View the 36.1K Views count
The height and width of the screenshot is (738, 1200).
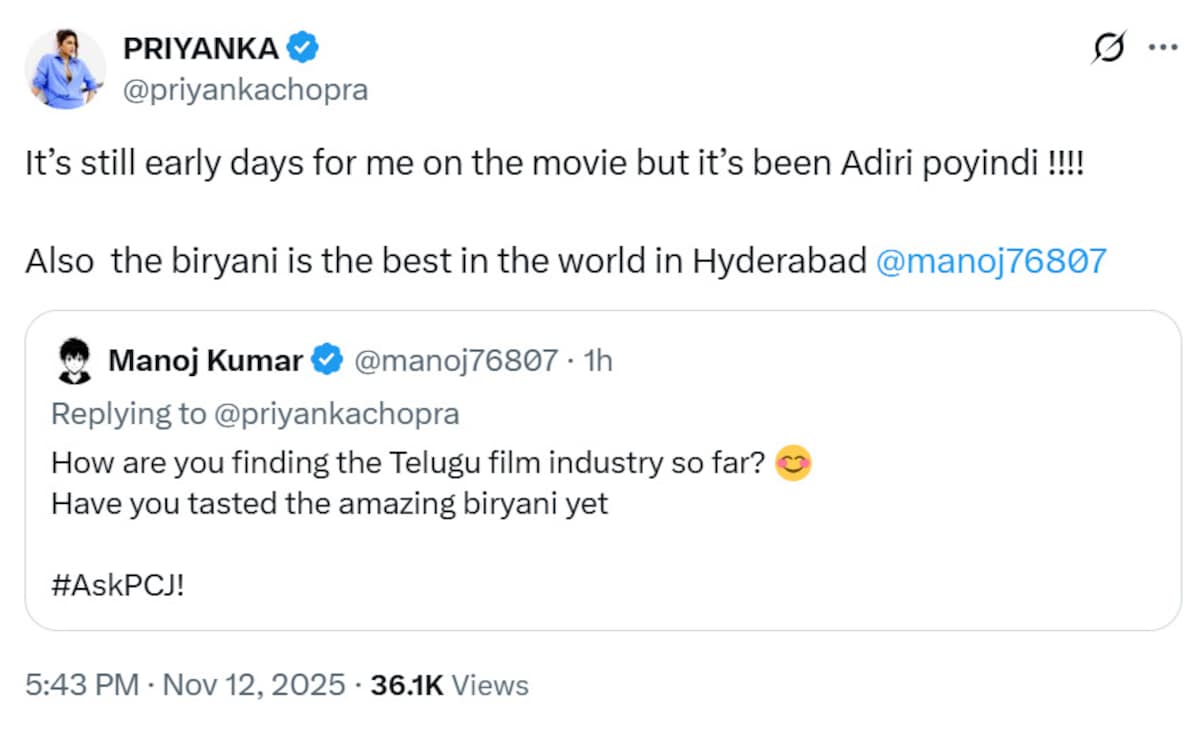(449, 685)
